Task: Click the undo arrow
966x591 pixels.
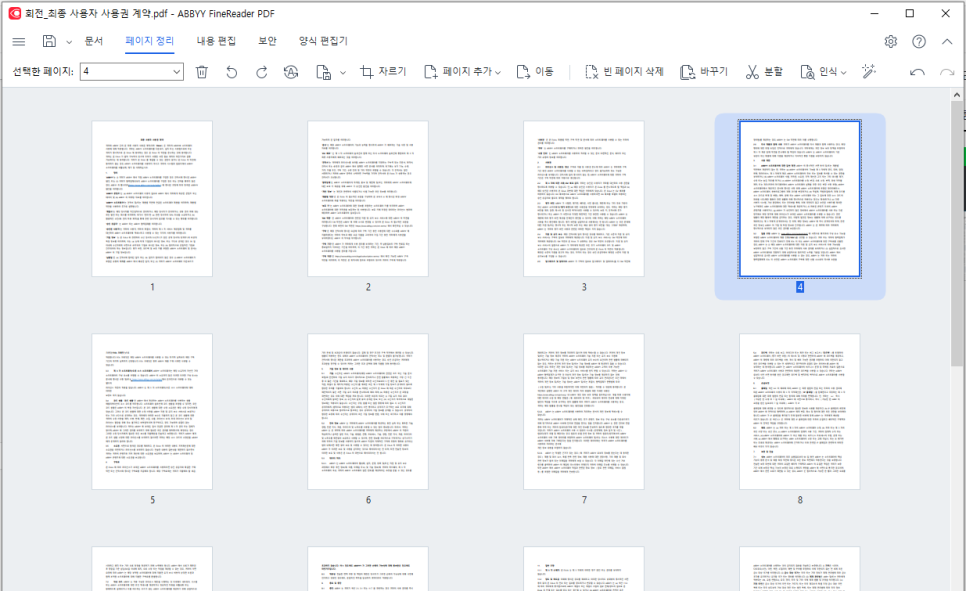Action: point(917,72)
